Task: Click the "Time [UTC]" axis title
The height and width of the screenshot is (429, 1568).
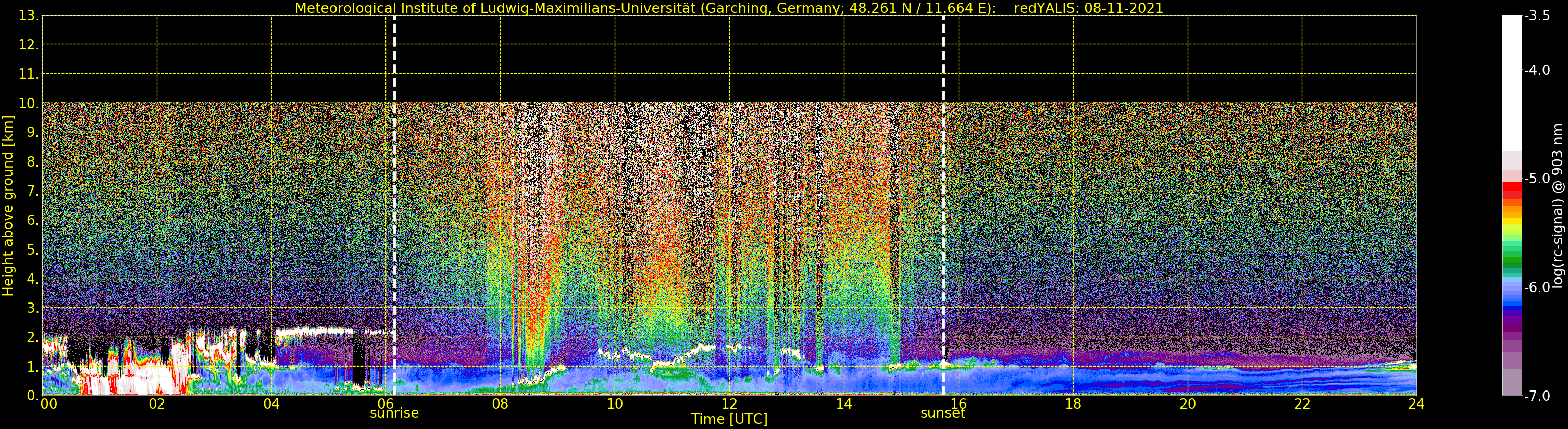Action: pyautogui.click(x=729, y=419)
